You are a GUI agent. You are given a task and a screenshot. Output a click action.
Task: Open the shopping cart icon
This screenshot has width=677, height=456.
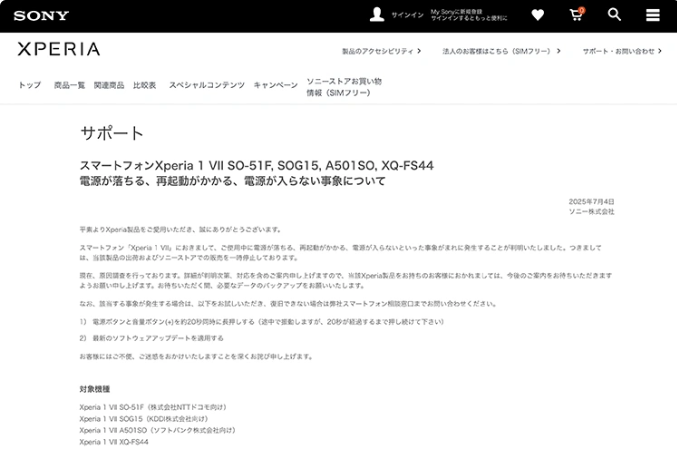tap(576, 15)
